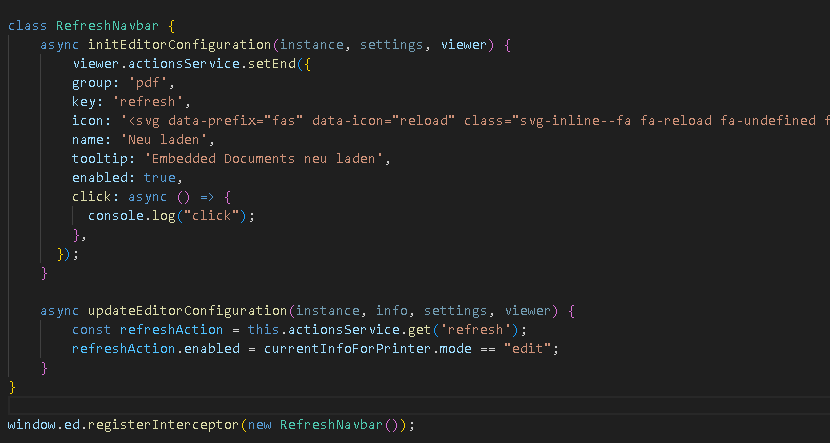Click the class name 'RefreshNavbar' in the class declaration
Viewport: 830px width, 443px height.
point(107,26)
